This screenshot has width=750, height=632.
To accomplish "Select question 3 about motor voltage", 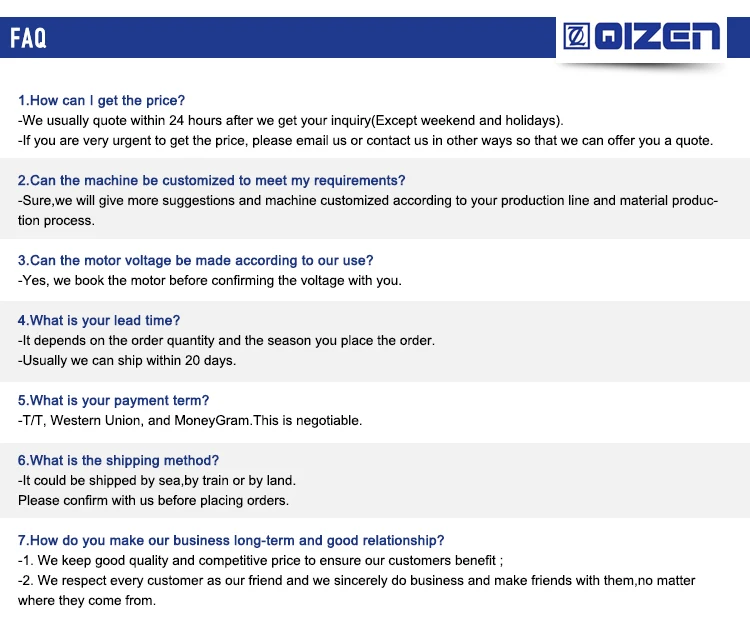I will (x=196, y=261).
